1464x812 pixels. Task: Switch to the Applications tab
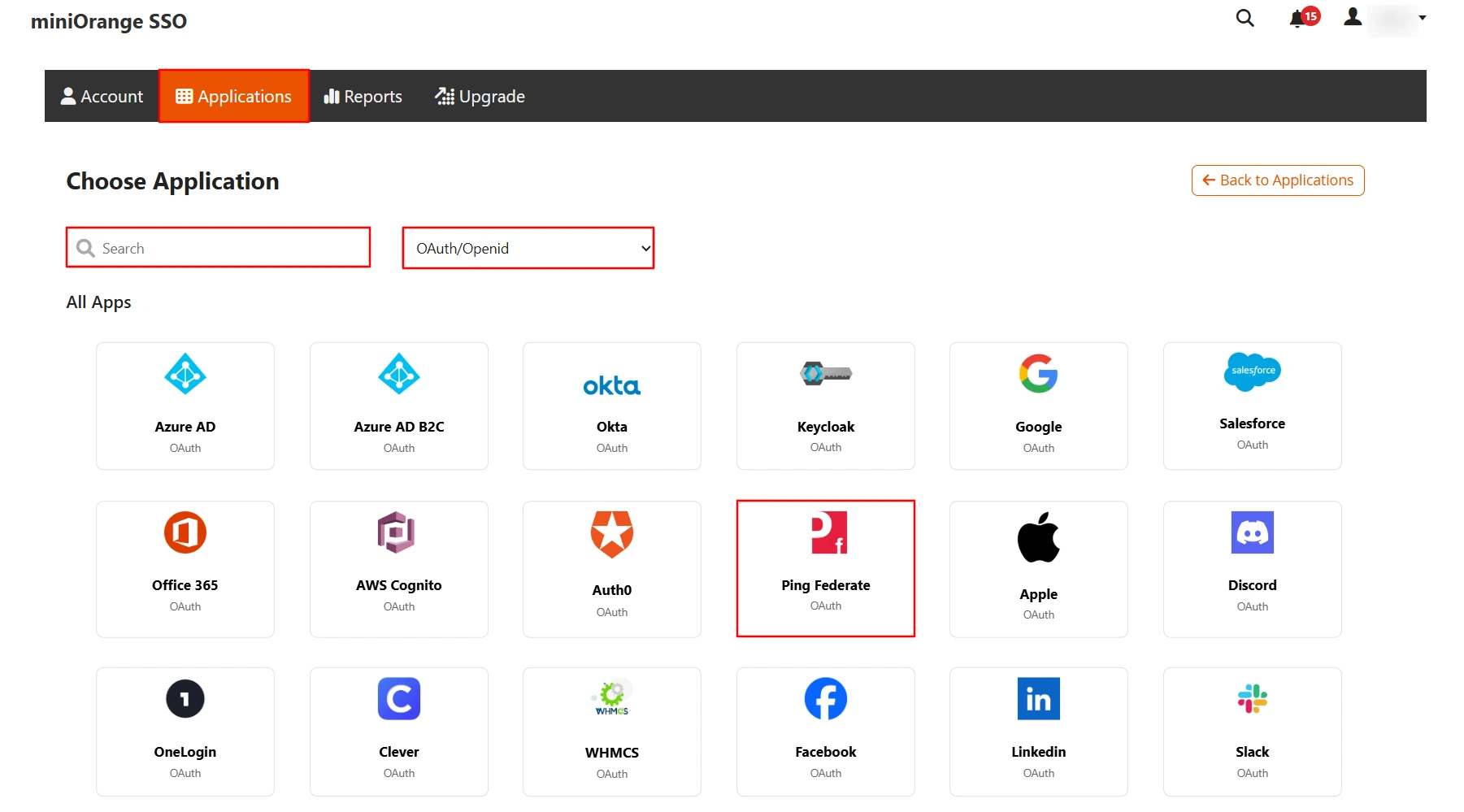[x=234, y=96]
